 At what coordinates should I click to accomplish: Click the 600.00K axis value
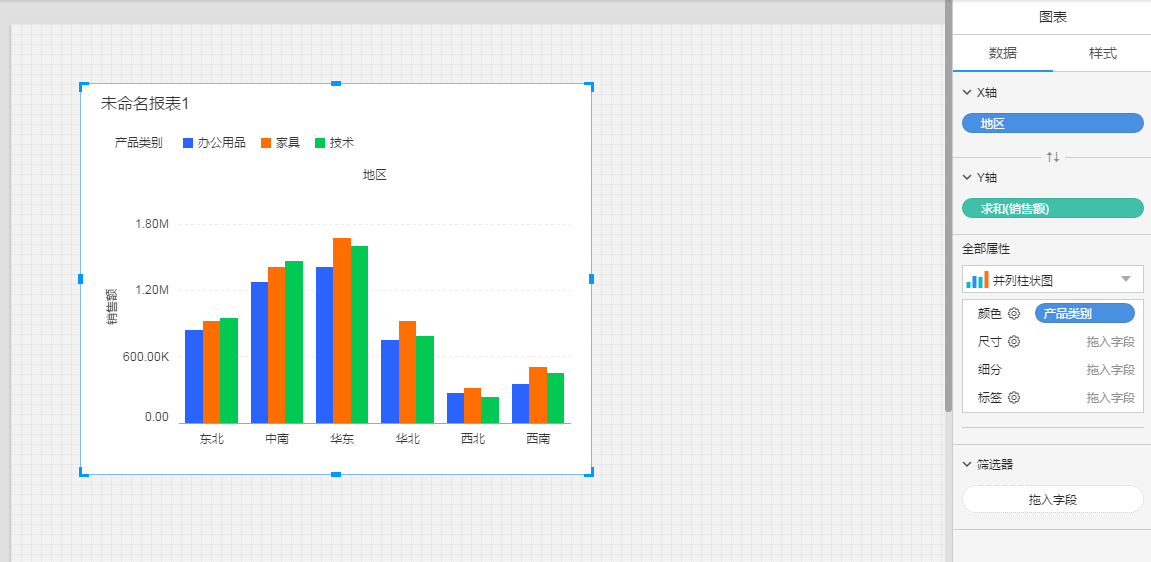[146, 357]
